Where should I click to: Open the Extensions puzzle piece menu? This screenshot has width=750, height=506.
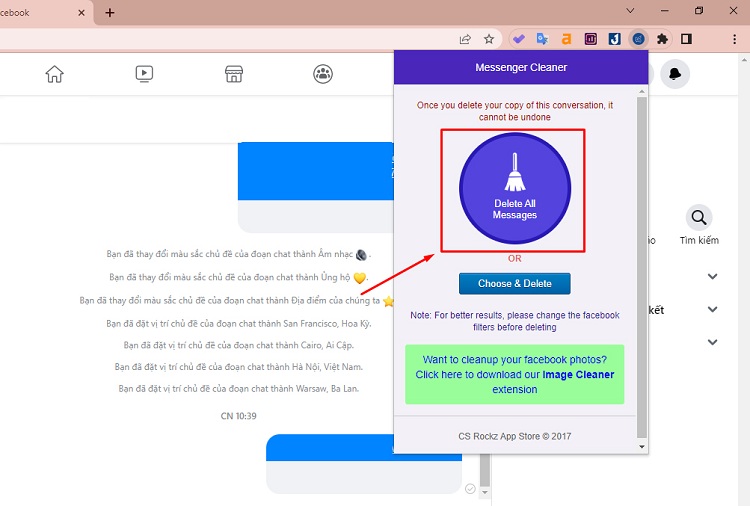pyautogui.click(x=662, y=39)
